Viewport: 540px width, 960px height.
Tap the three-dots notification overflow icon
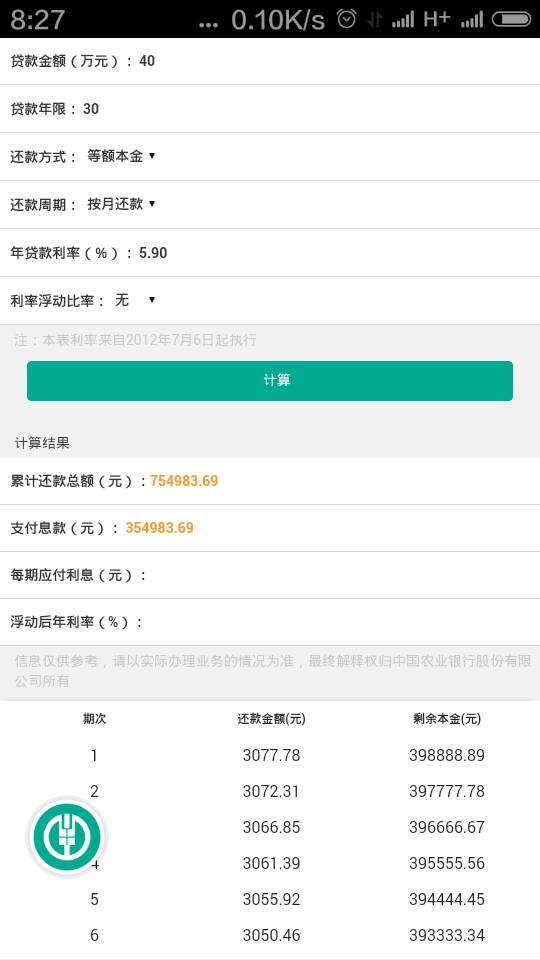tap(209, 25)
